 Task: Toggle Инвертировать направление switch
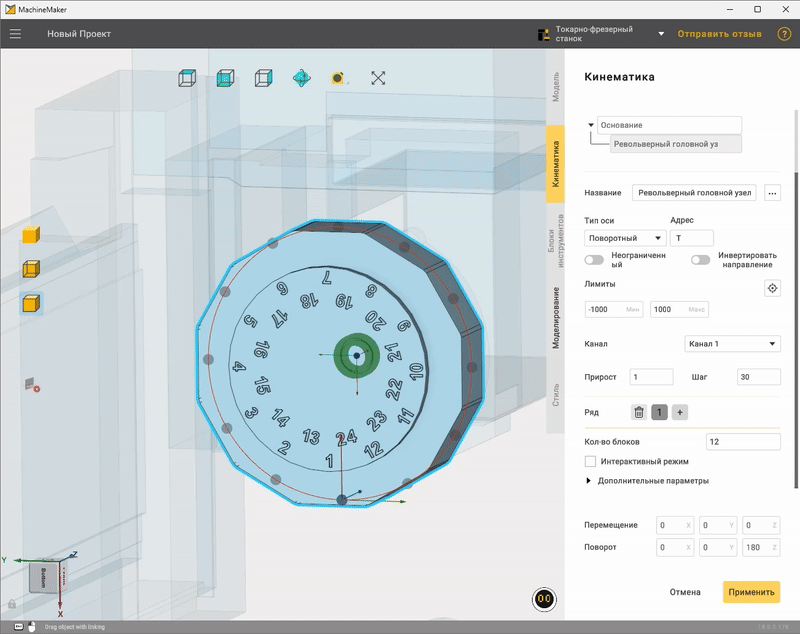(x=701, y=260)
